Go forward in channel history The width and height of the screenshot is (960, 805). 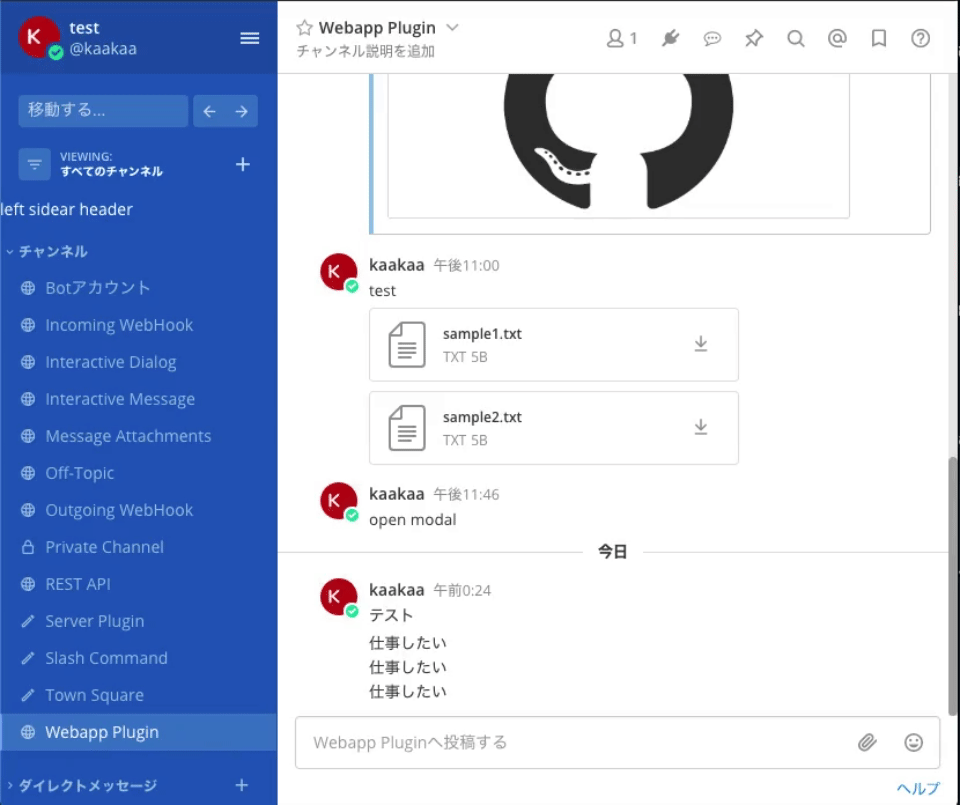point(241,111)
